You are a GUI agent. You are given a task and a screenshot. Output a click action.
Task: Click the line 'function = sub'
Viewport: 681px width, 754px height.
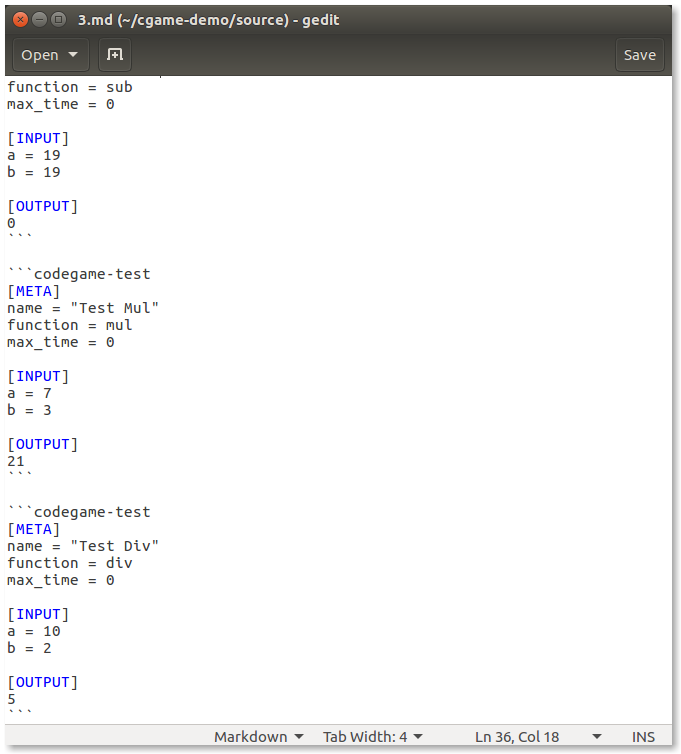point(70,87)
